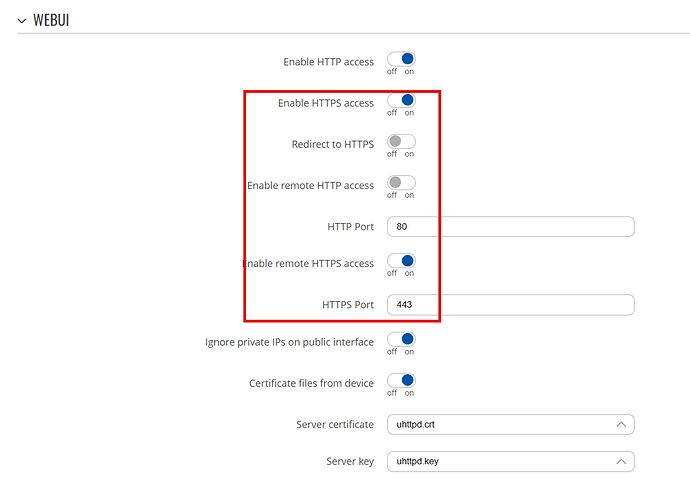The height and width of the screenshot is (488, 690).
Task: Toggle Enable HTTP access switch
Action: [401, 59]
